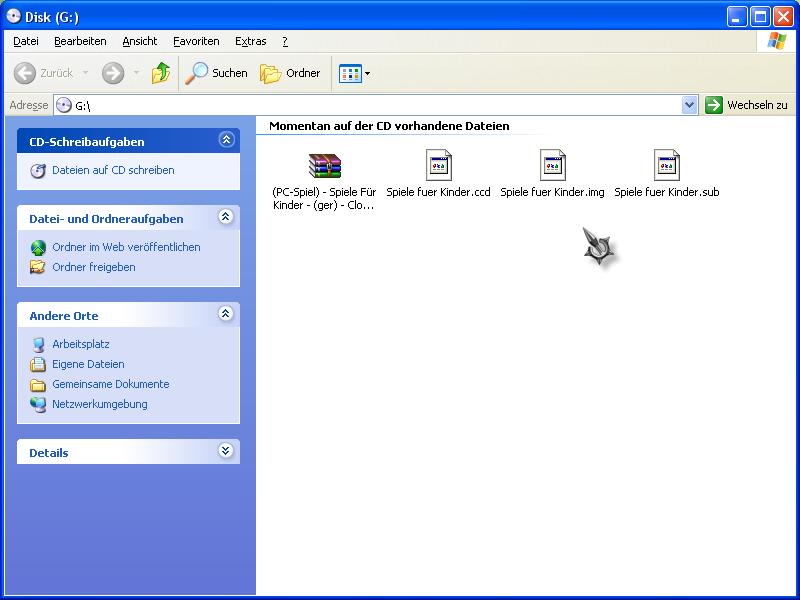Collapse the Andere Orte panel

coord(225,314)
